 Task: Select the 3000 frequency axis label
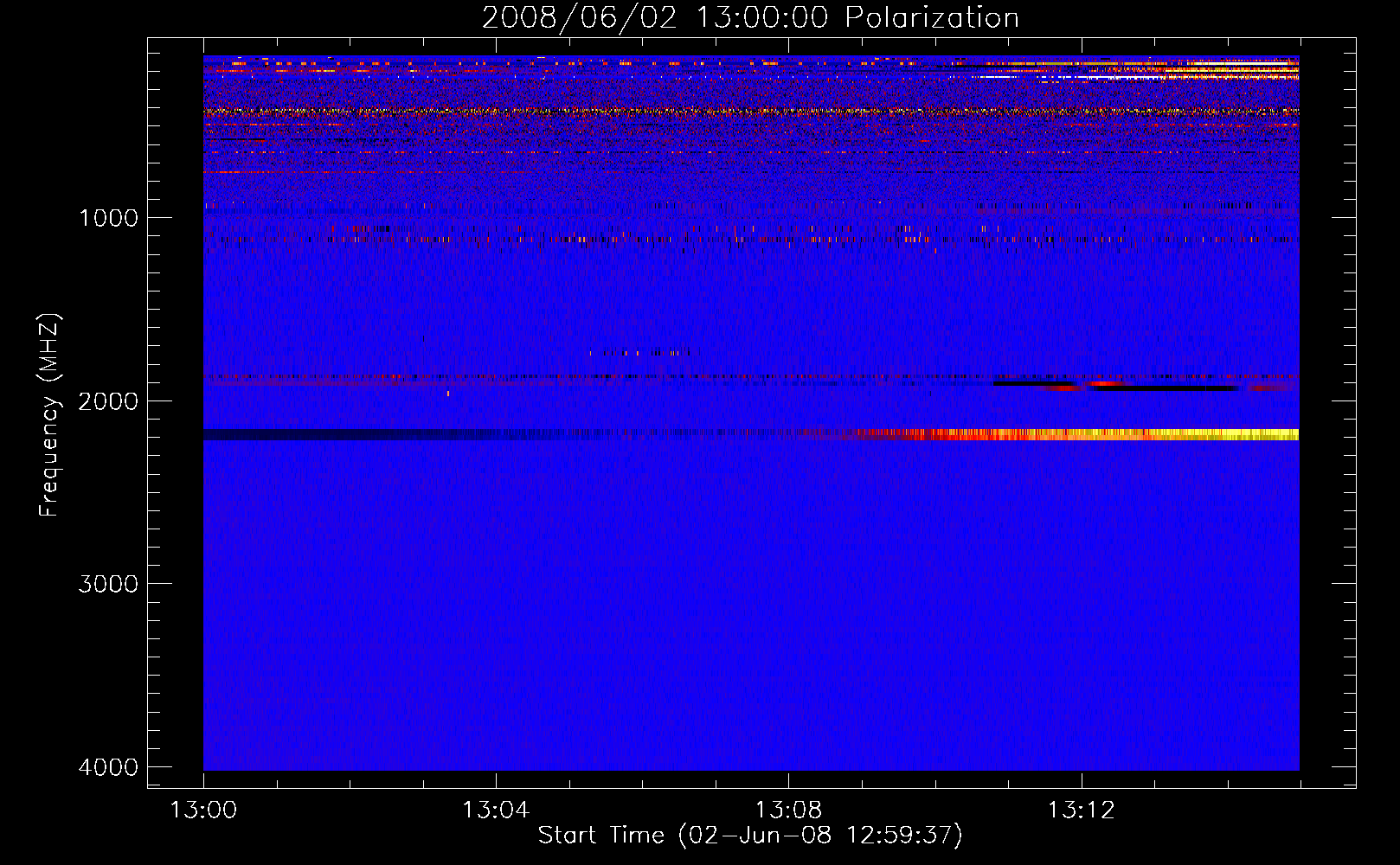108,584
